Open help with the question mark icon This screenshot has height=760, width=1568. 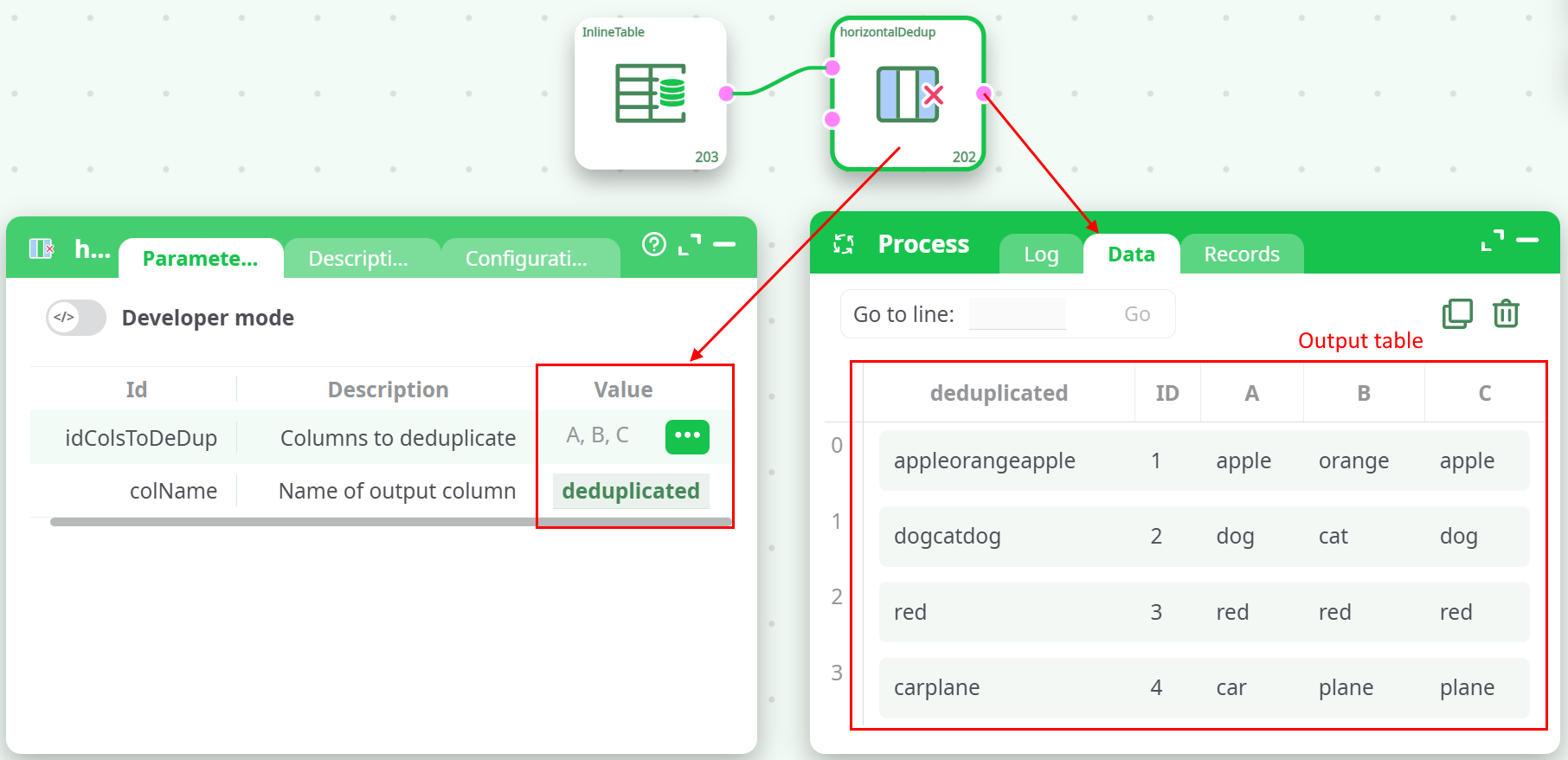654,245
